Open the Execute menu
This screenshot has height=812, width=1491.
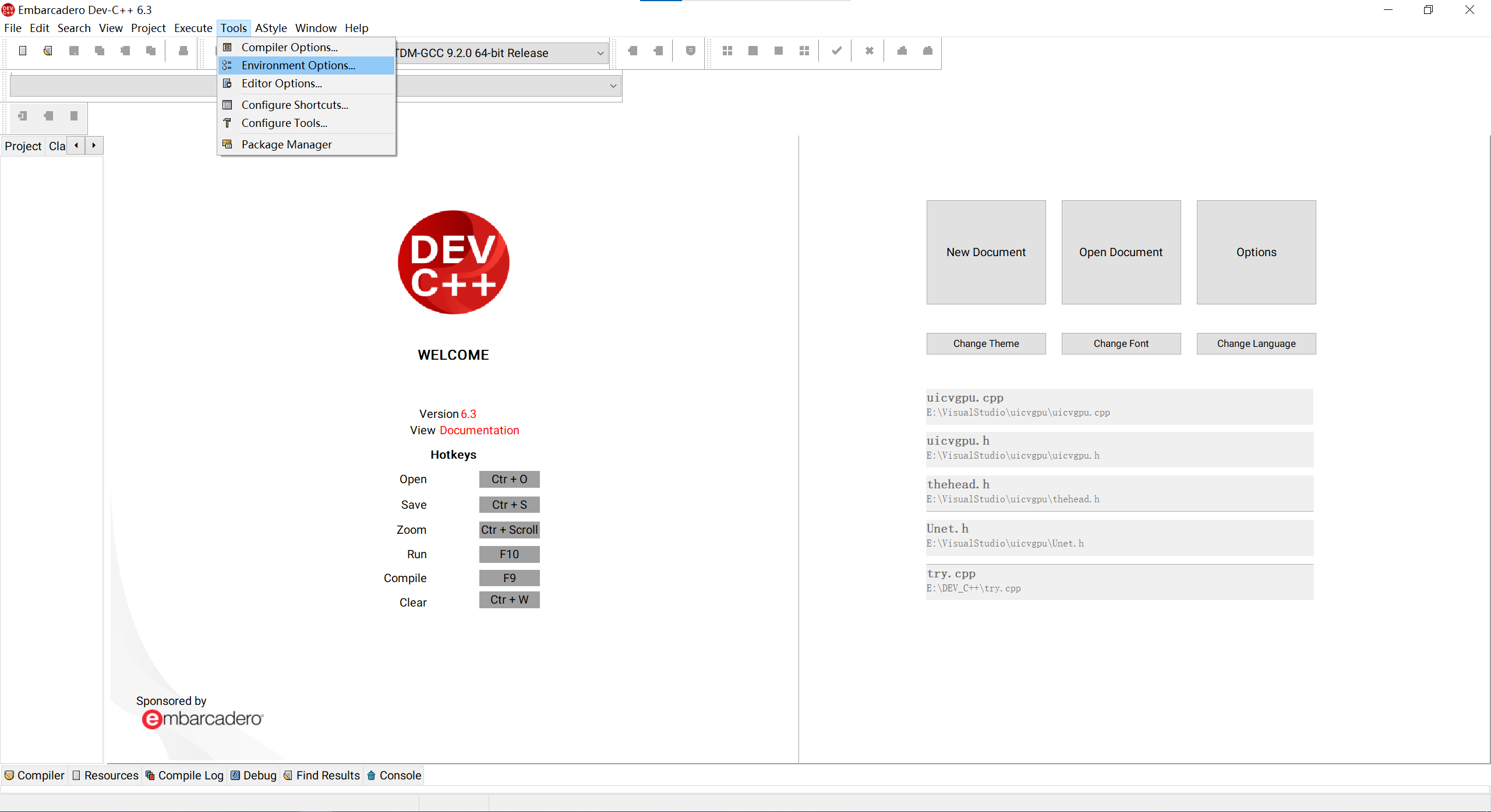[193, 28]
